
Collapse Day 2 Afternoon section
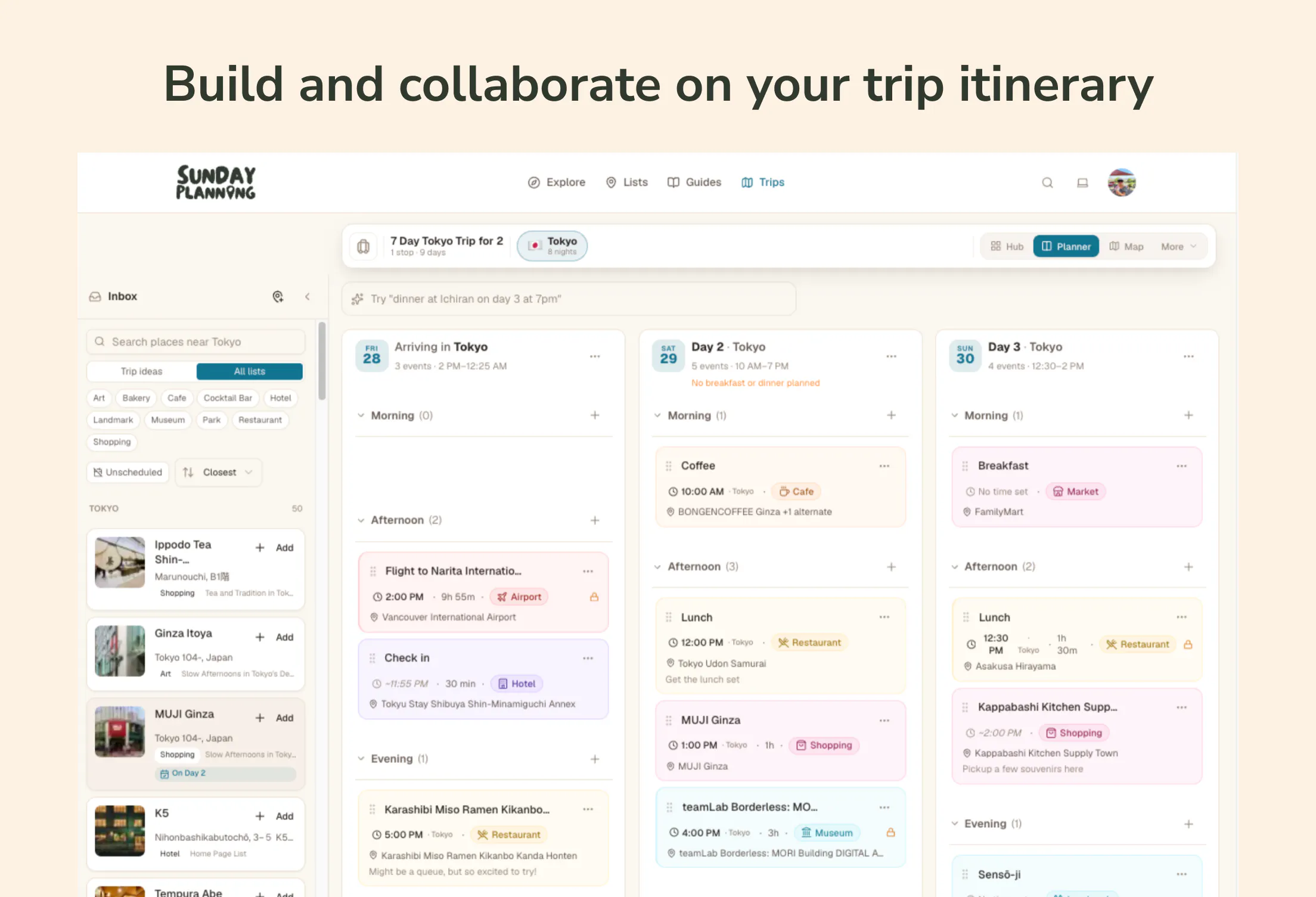click(657, 567)
